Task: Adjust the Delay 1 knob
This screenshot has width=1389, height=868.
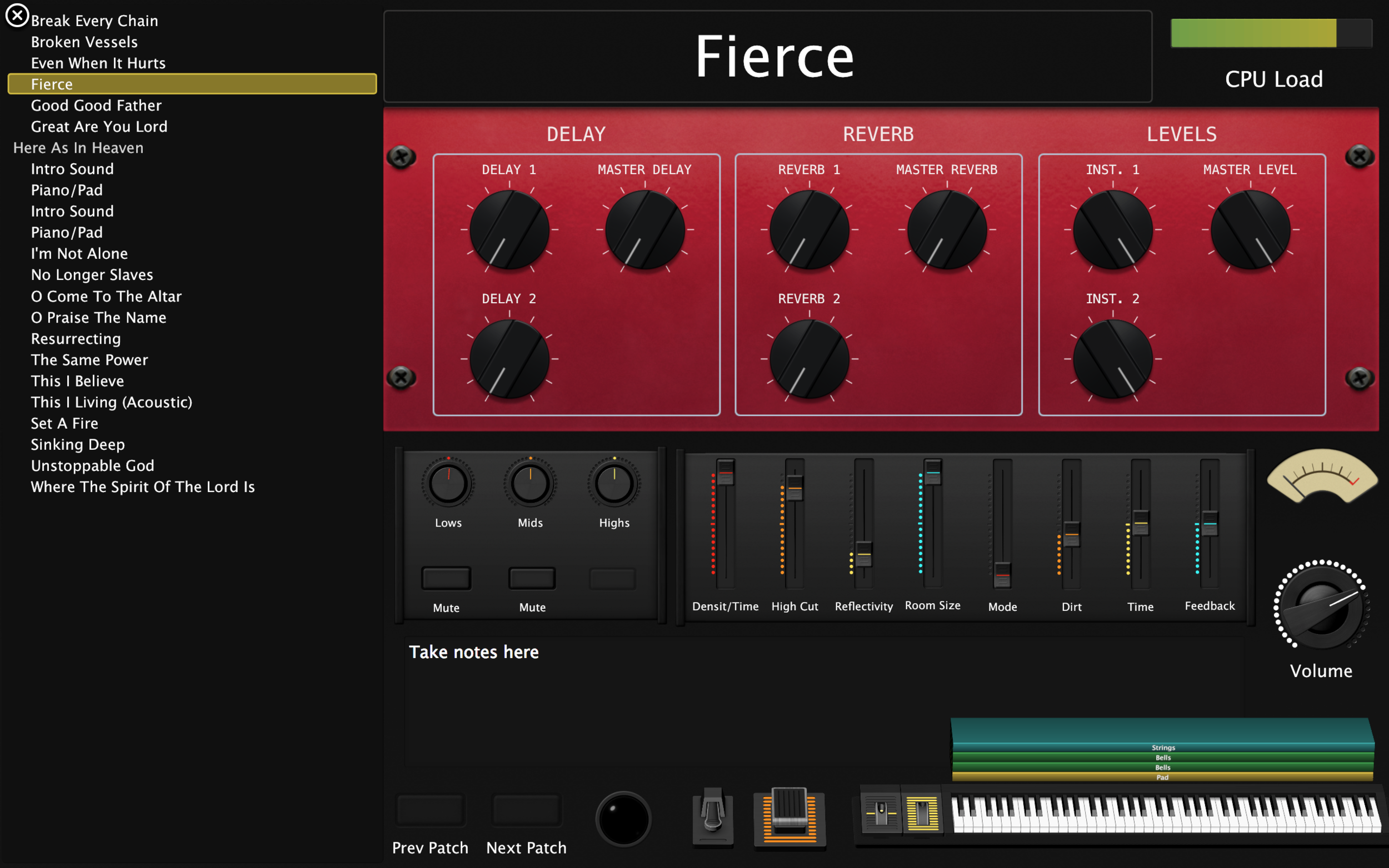Action: [x=509, y=229]
